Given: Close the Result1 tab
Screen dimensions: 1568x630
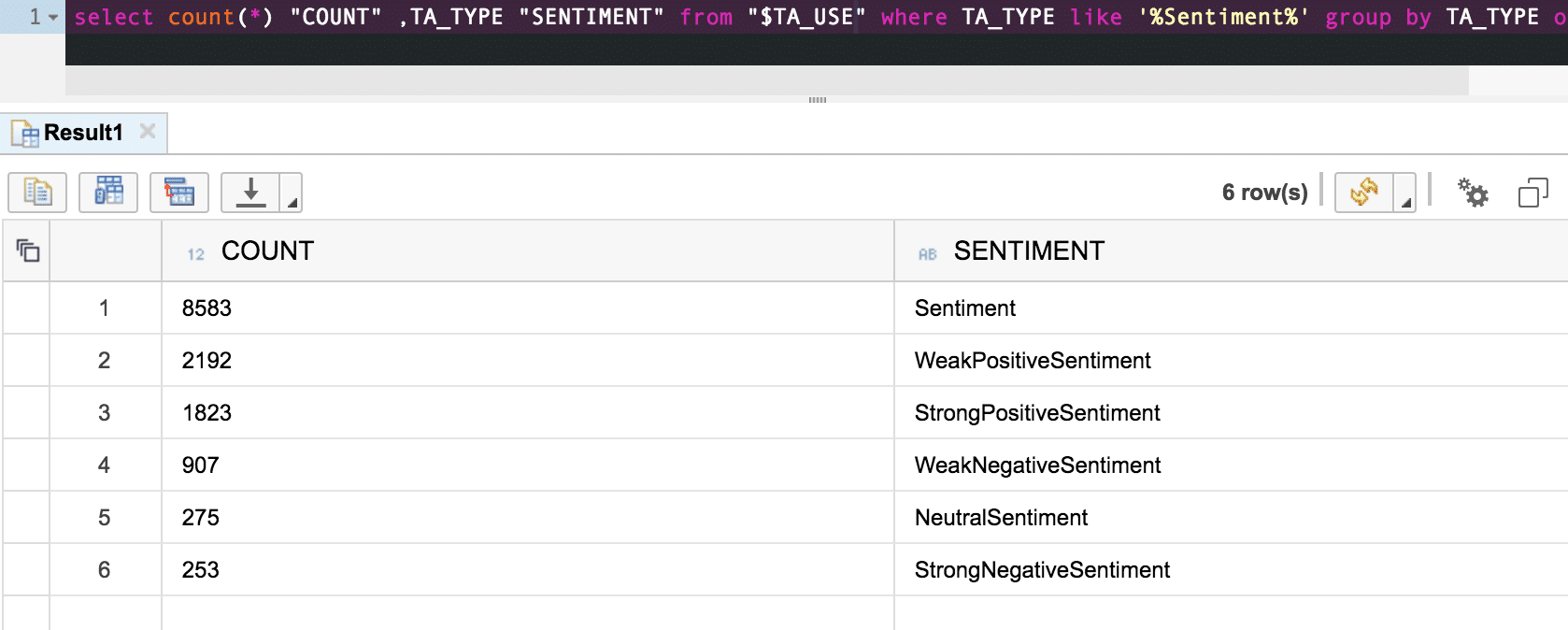Looking at the screenshot, I should 148,132.
